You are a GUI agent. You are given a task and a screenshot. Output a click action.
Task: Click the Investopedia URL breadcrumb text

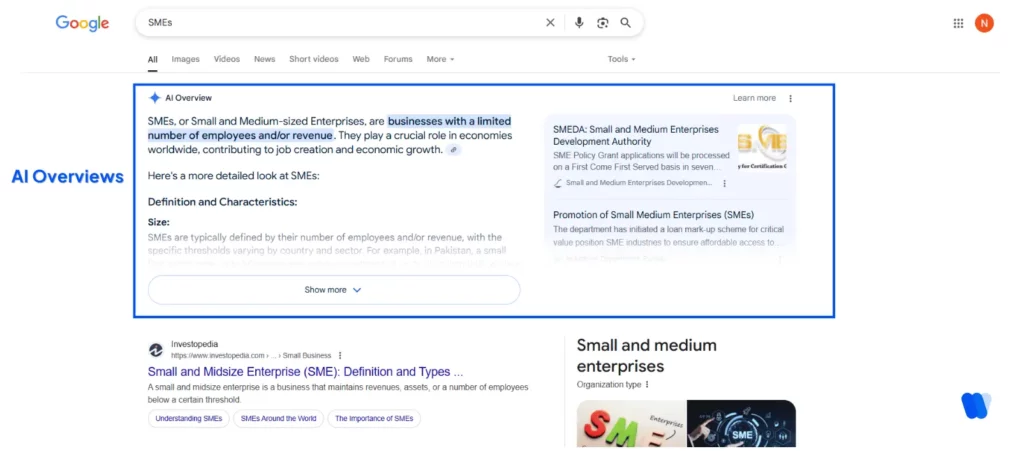pyautogui.click(x=251, y=356)
